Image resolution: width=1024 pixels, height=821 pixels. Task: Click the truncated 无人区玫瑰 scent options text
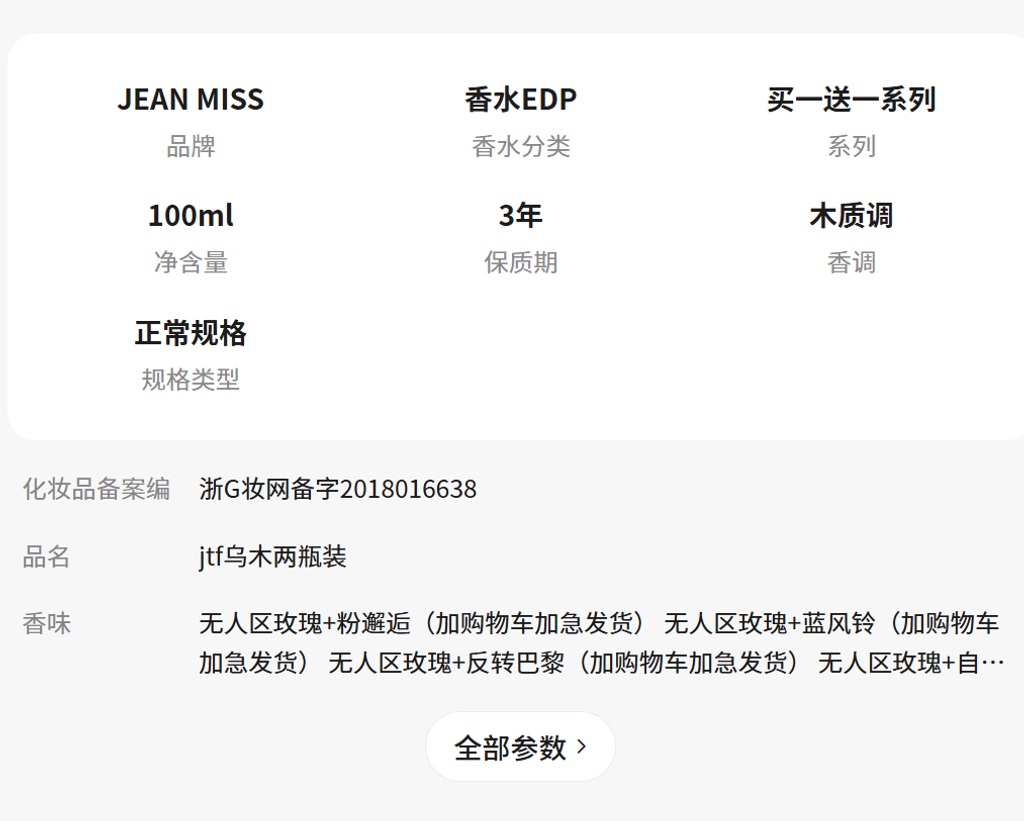click(600, 643)
